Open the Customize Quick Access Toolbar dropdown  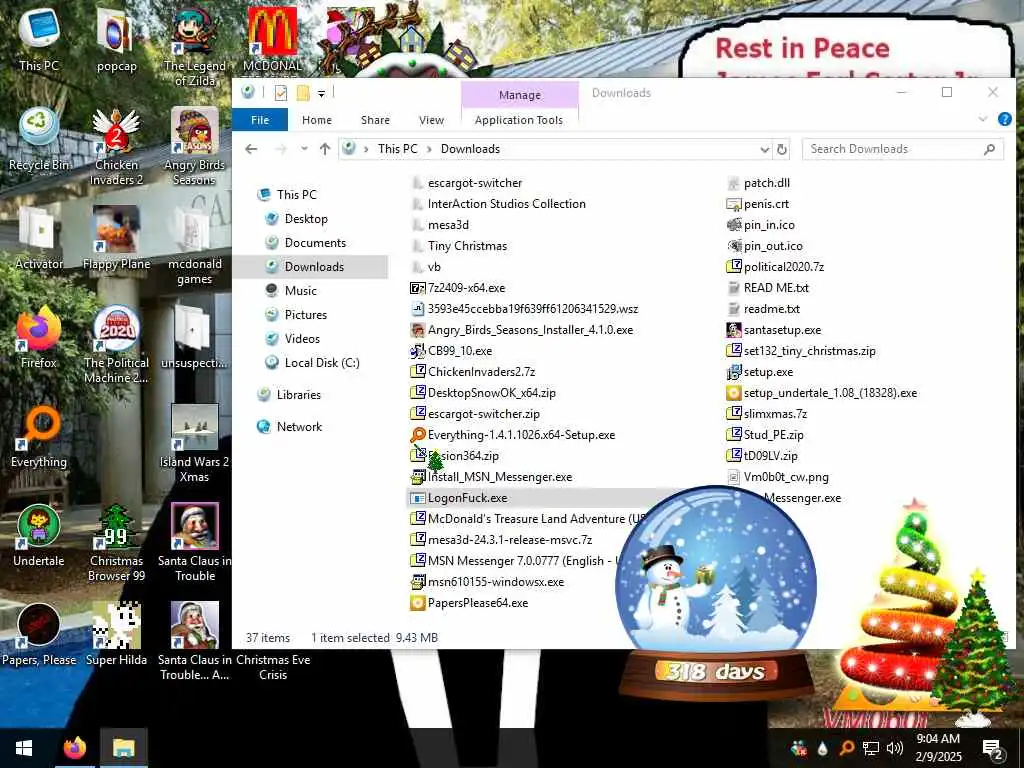click(x=321, y=93)
